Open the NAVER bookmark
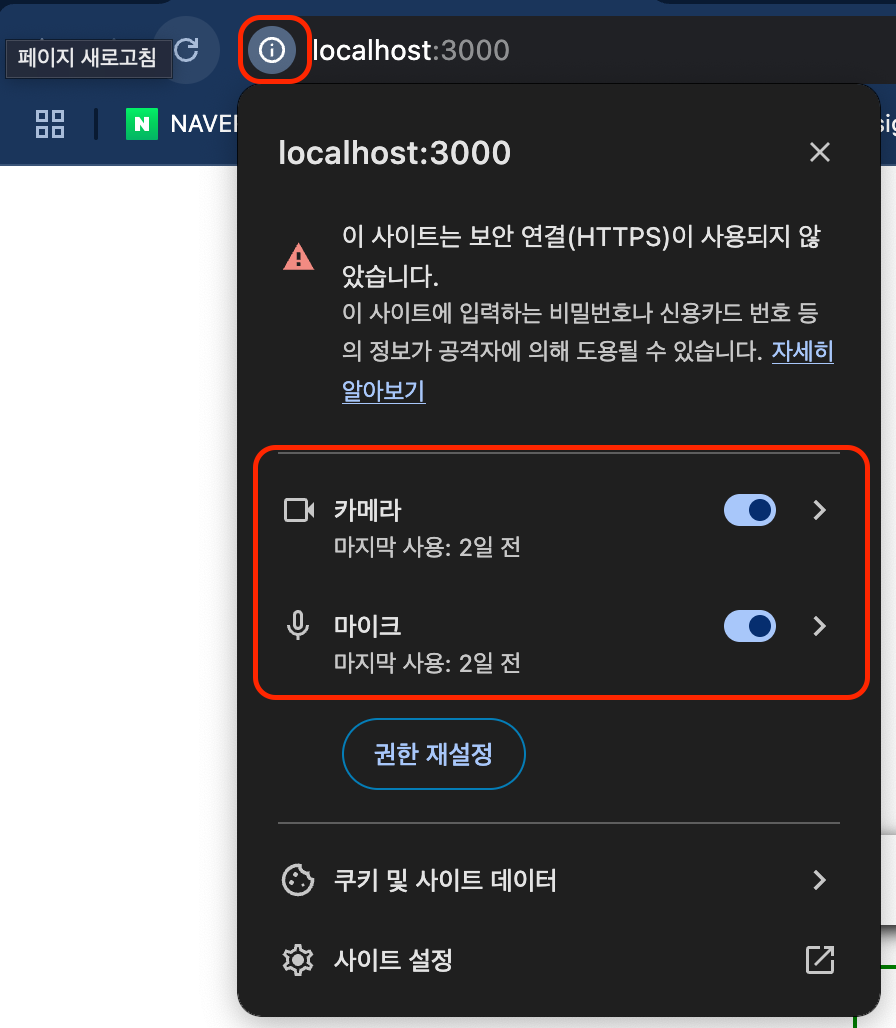Screen dimensions: 896x1028 point(182,124)
